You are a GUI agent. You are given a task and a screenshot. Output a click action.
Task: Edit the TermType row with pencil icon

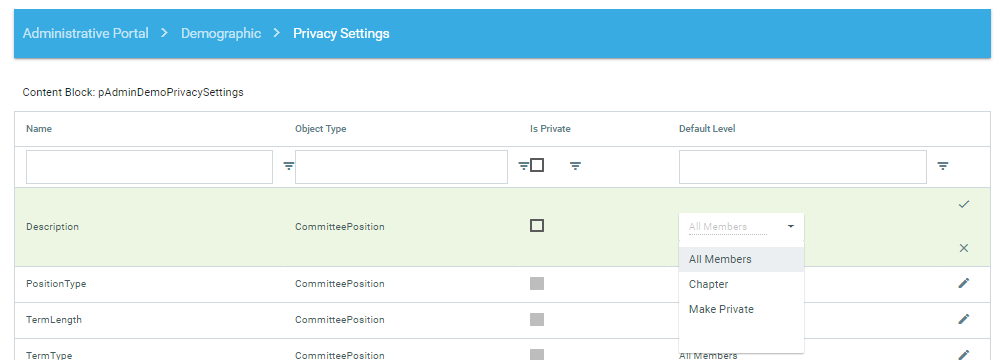[x=964, y=354]
